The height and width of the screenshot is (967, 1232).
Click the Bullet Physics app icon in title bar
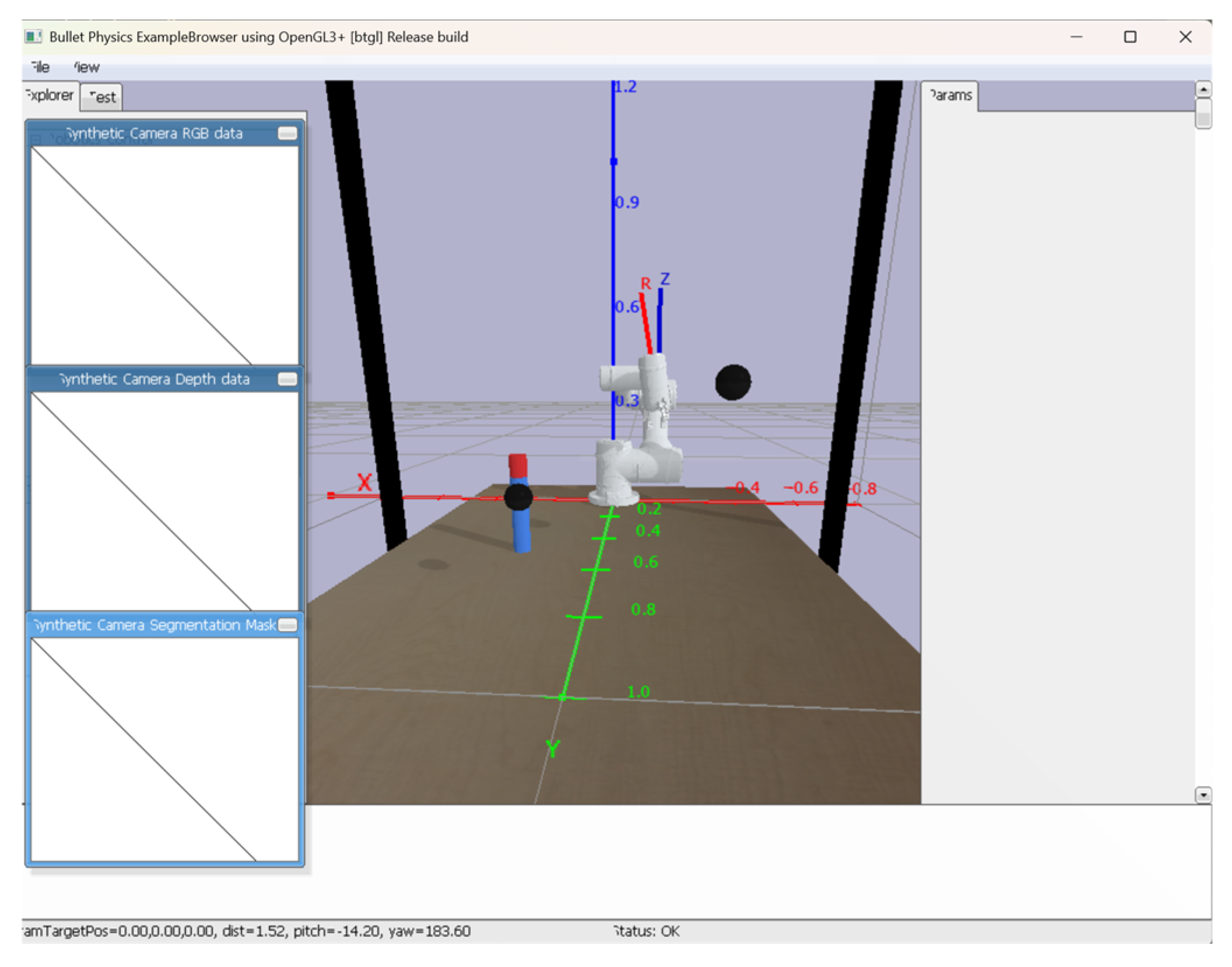click(33, 37)
